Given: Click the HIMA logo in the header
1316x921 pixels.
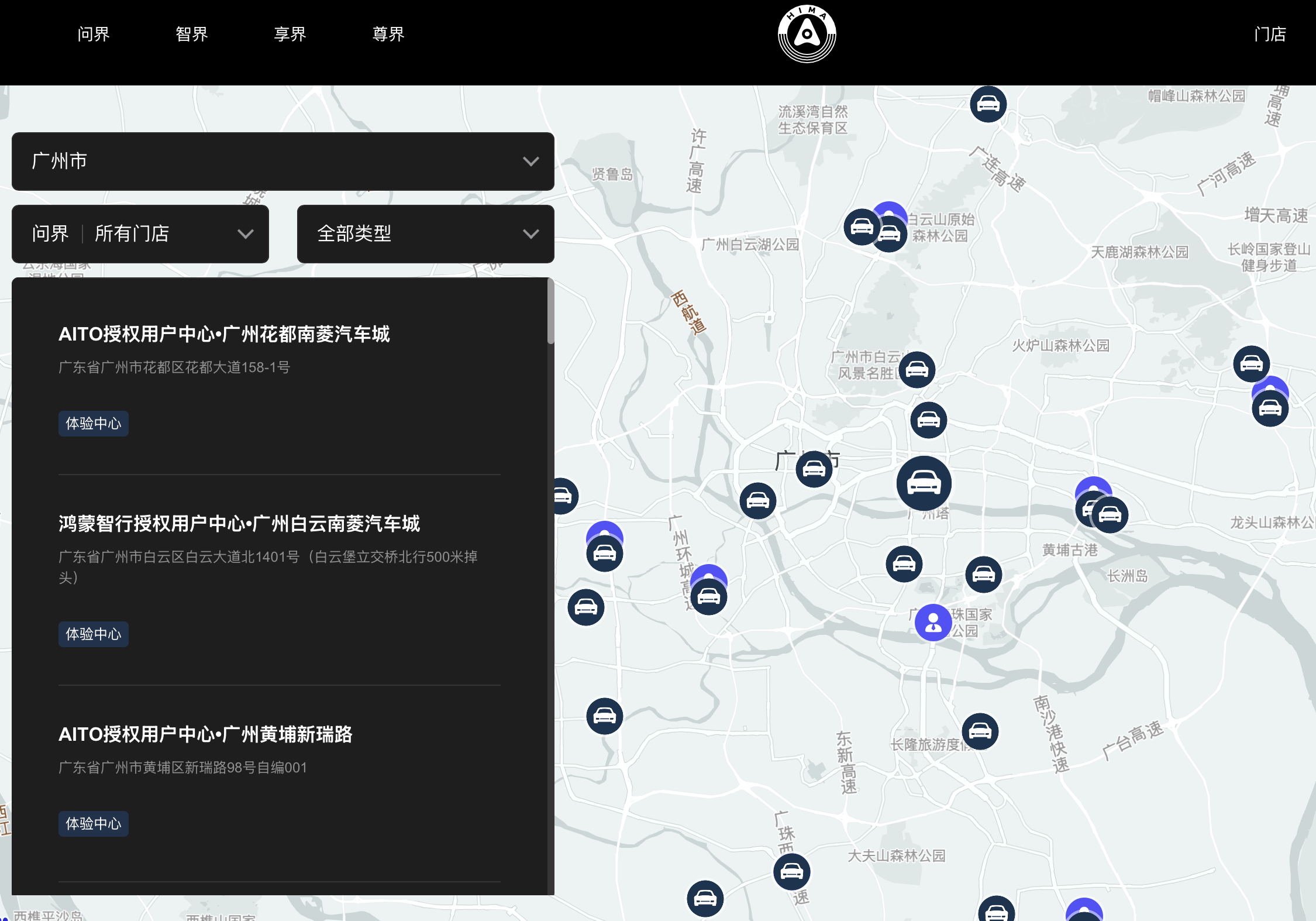Looking at the screenshot, I should click(x=807, y=34).
